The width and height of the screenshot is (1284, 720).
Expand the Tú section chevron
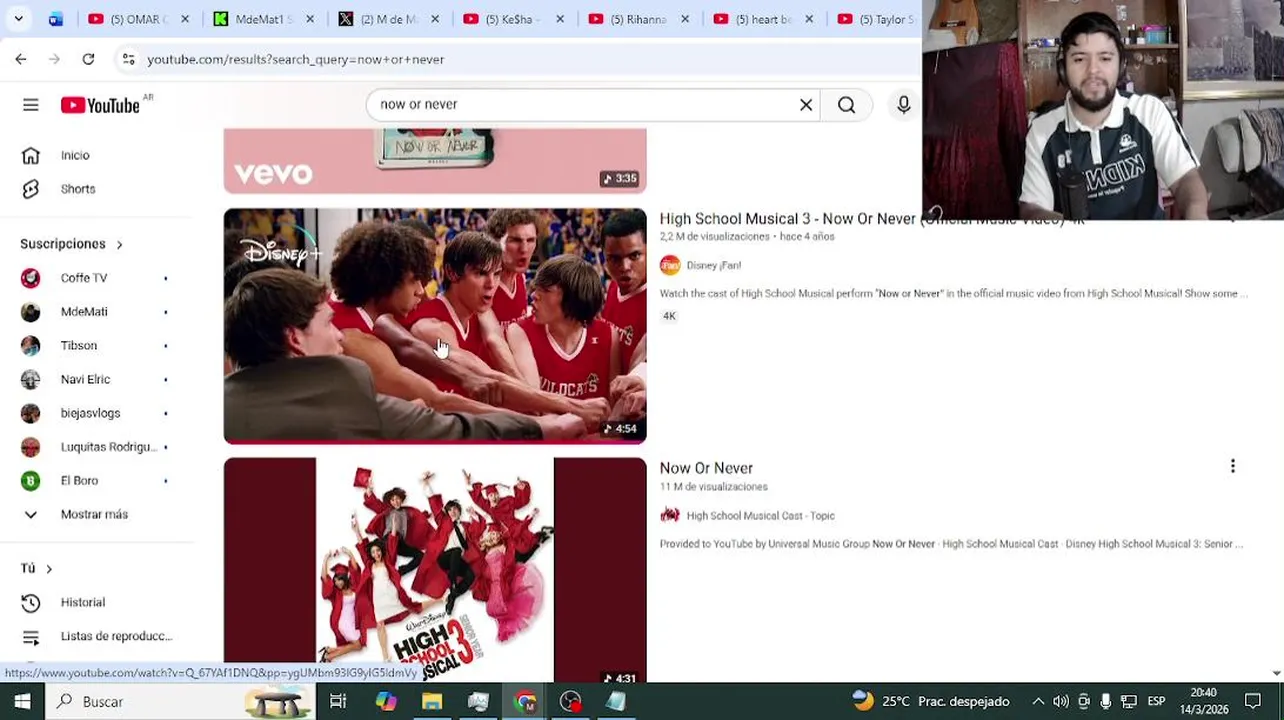[x=48, y=568]
